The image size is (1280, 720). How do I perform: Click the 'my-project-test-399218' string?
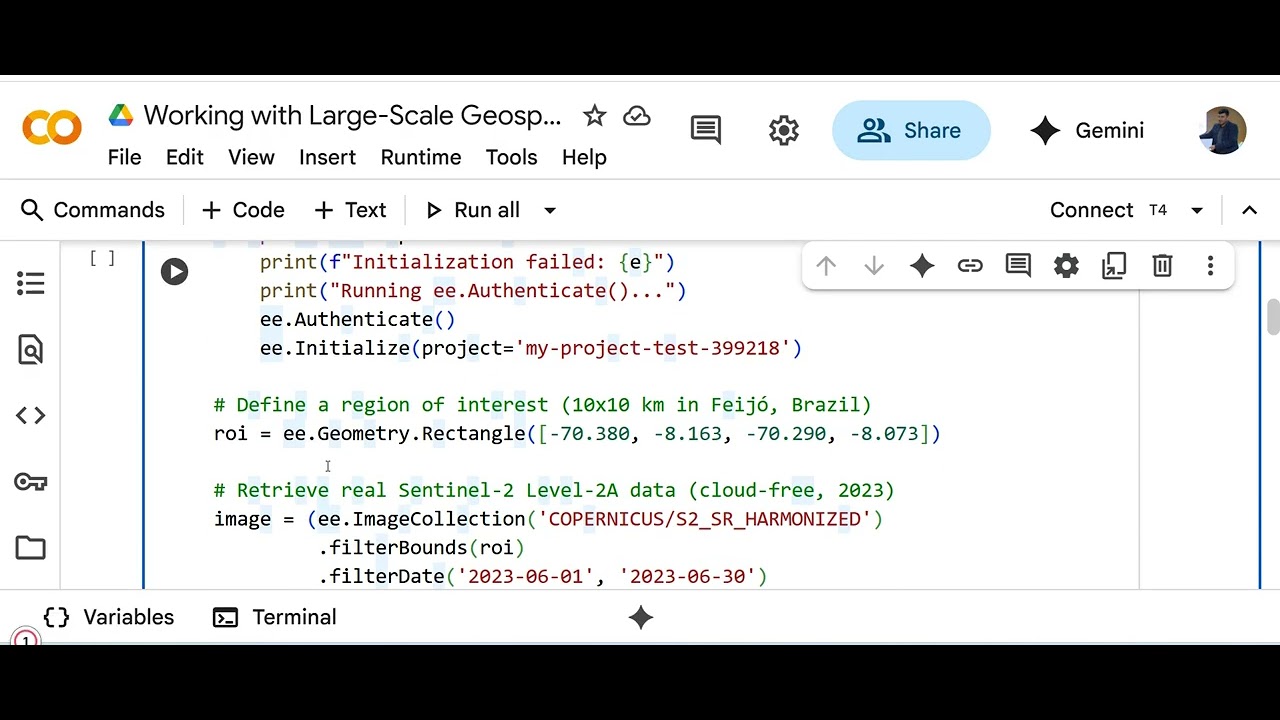coord(652,348)
